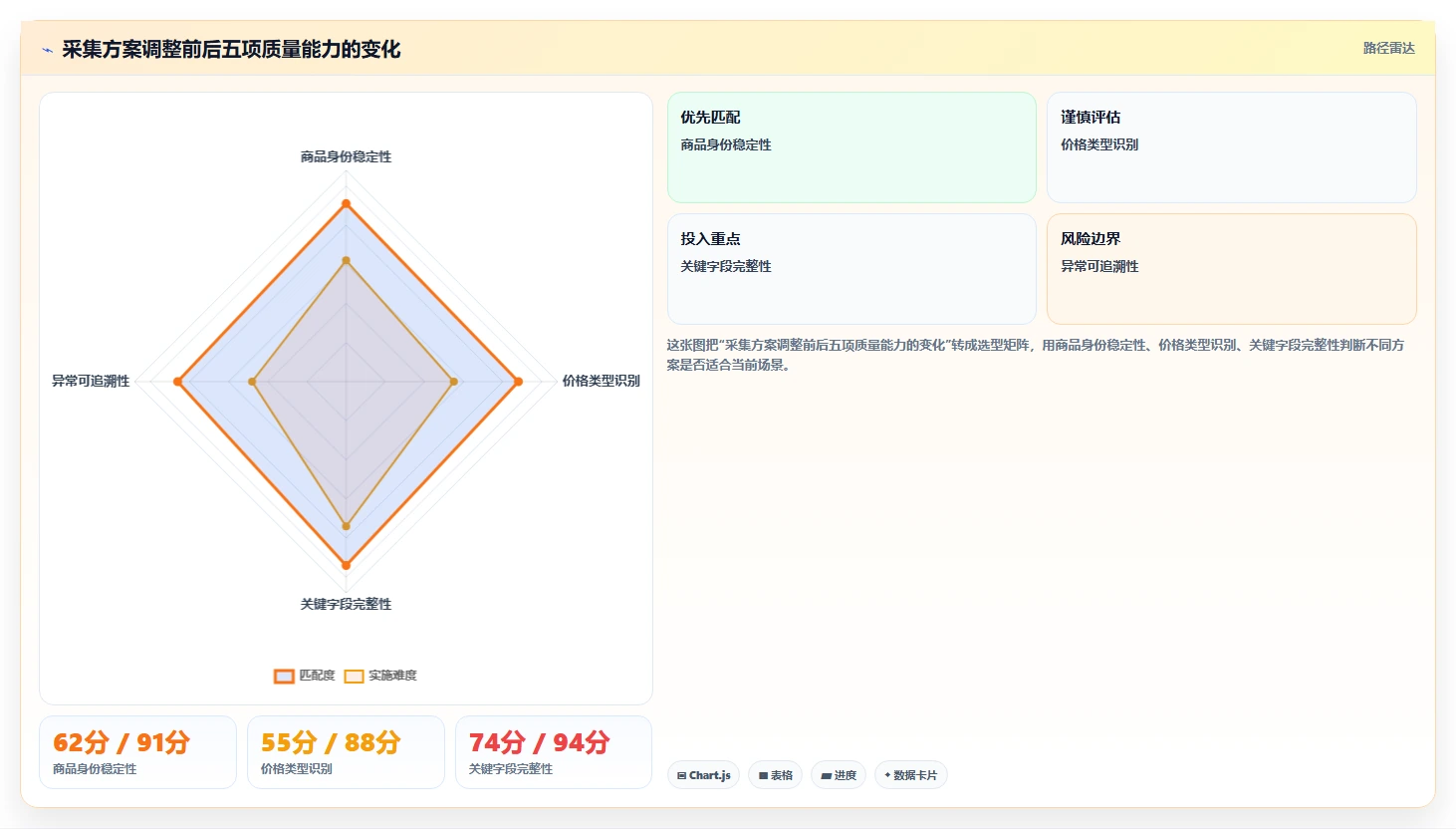Viewport: 1456px width, 829px height.
Task: Toggle the 实施难度 legend swatch
Action: click(354, 676)
